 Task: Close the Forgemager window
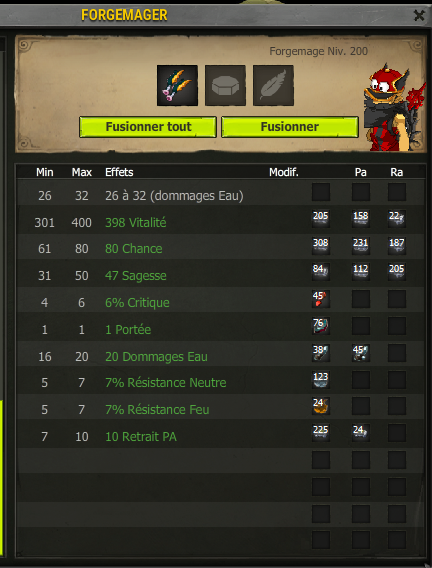point(419,15)
